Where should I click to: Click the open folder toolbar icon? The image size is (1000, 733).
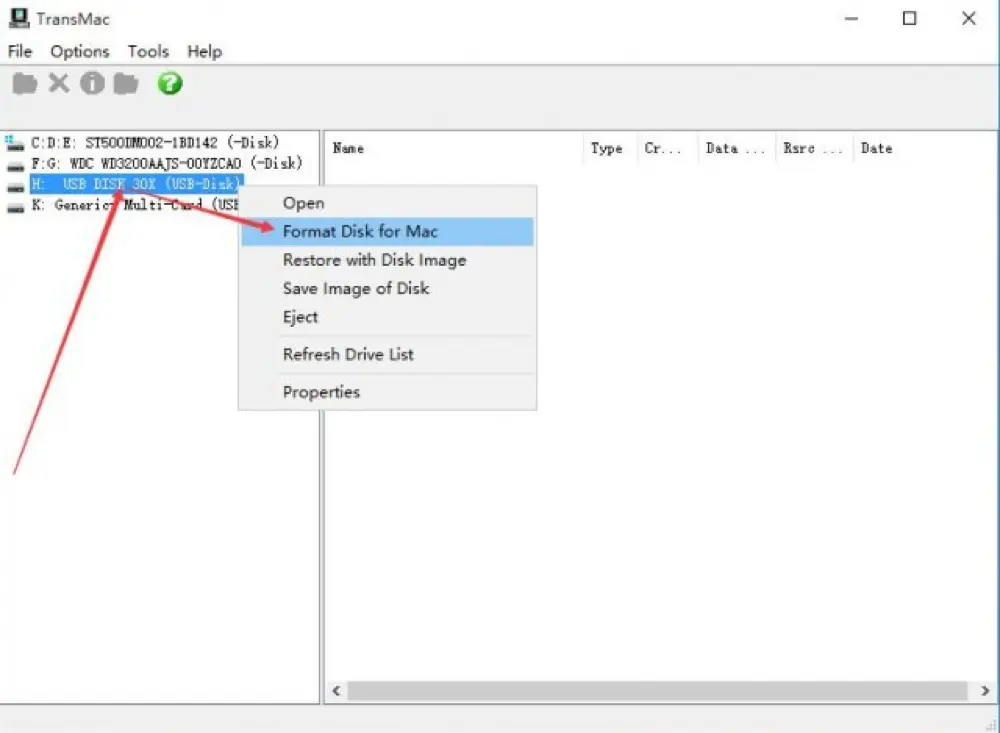(25, 84)
